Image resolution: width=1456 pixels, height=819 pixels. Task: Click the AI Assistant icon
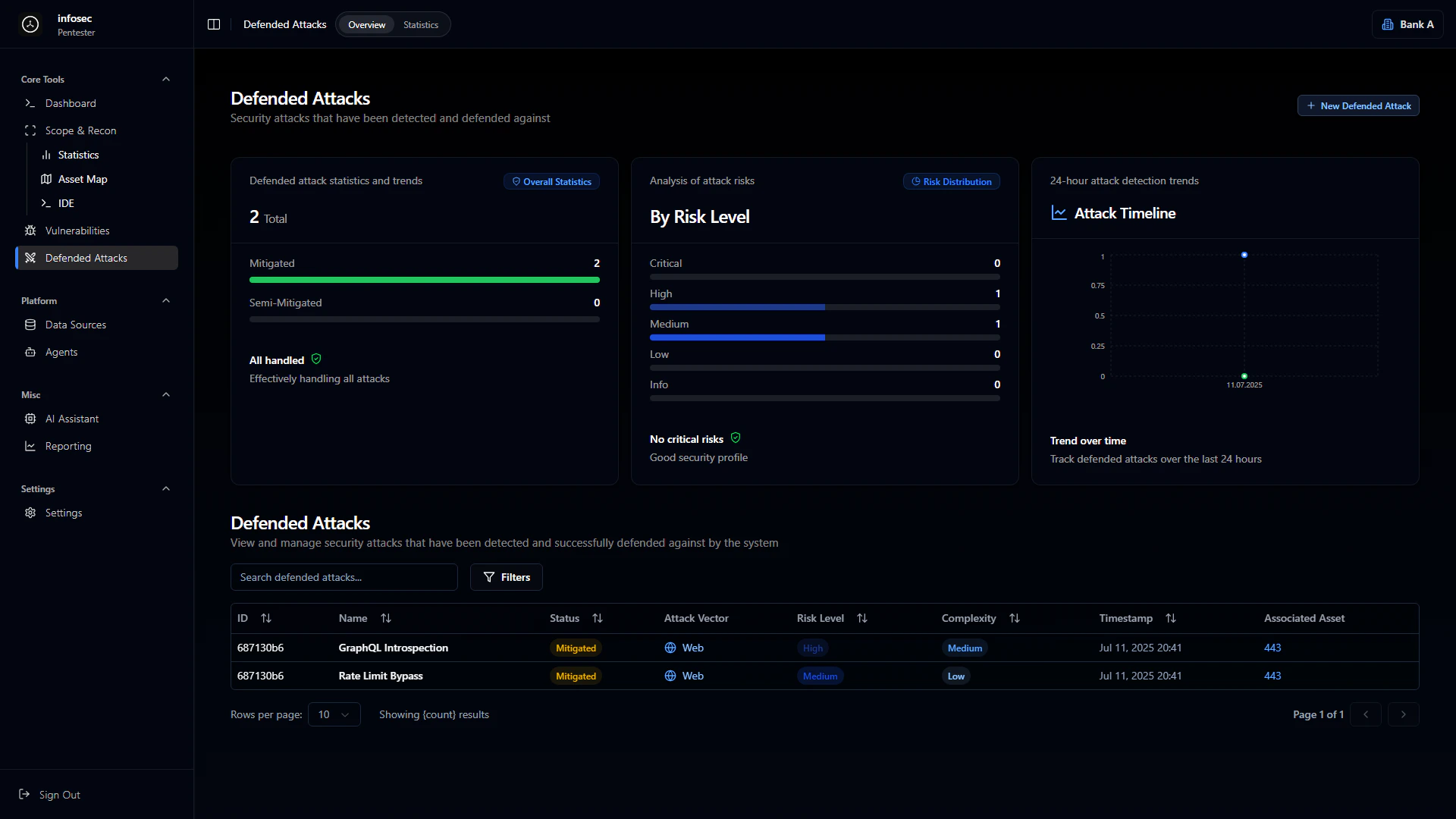(x=30, y=419)
